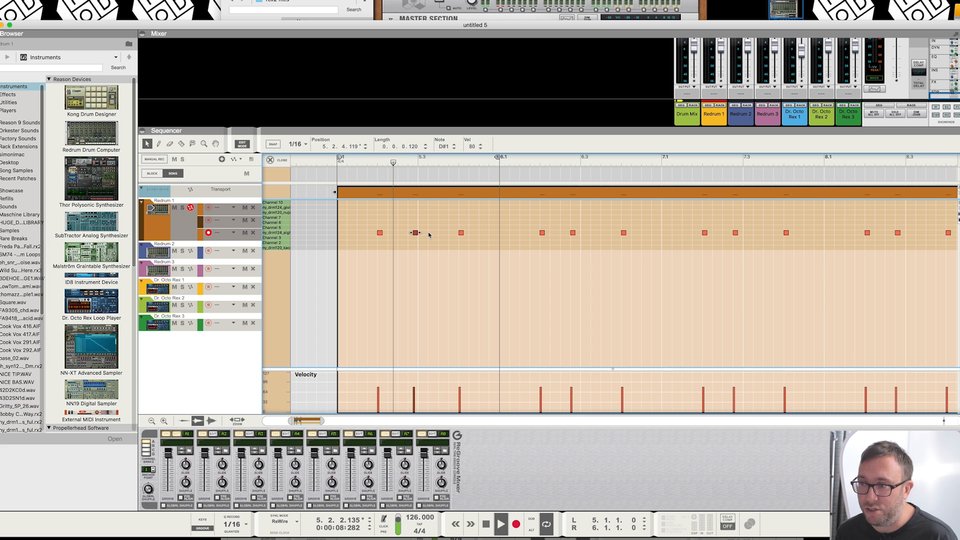Expand the Propellerhead Software section
960x540 pixels.
click(49, 428)
